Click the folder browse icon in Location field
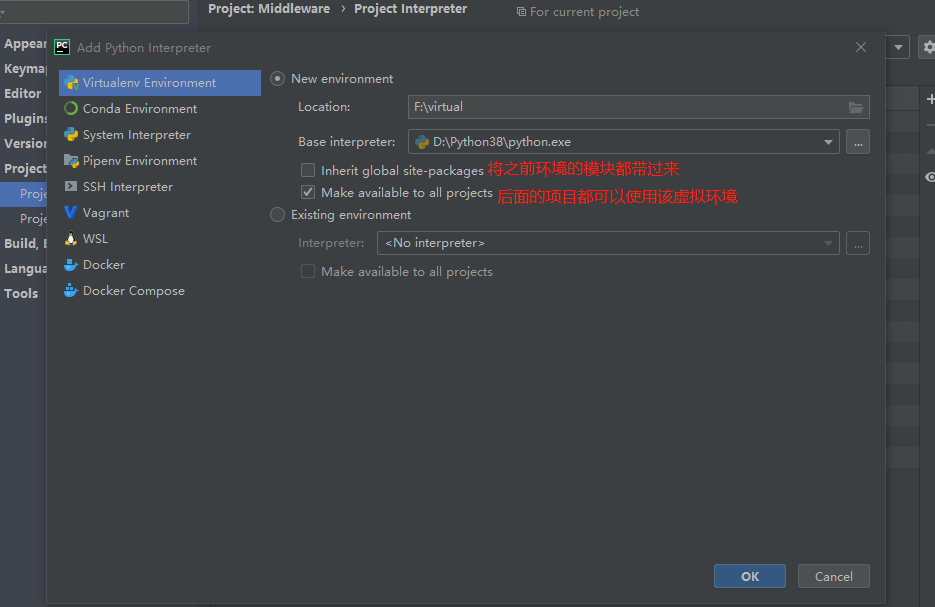 click(x=856, y=107)
